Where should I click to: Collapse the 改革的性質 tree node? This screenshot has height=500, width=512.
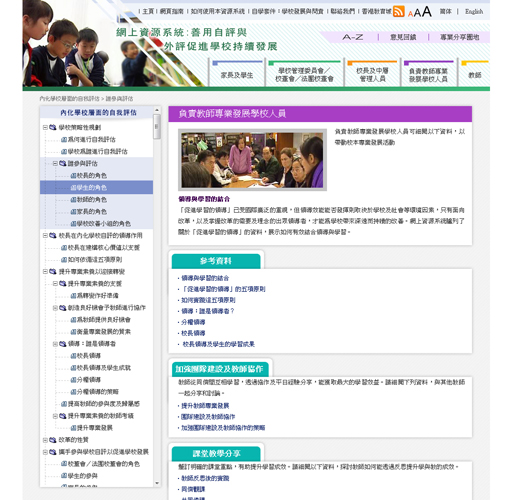(45, 440)
